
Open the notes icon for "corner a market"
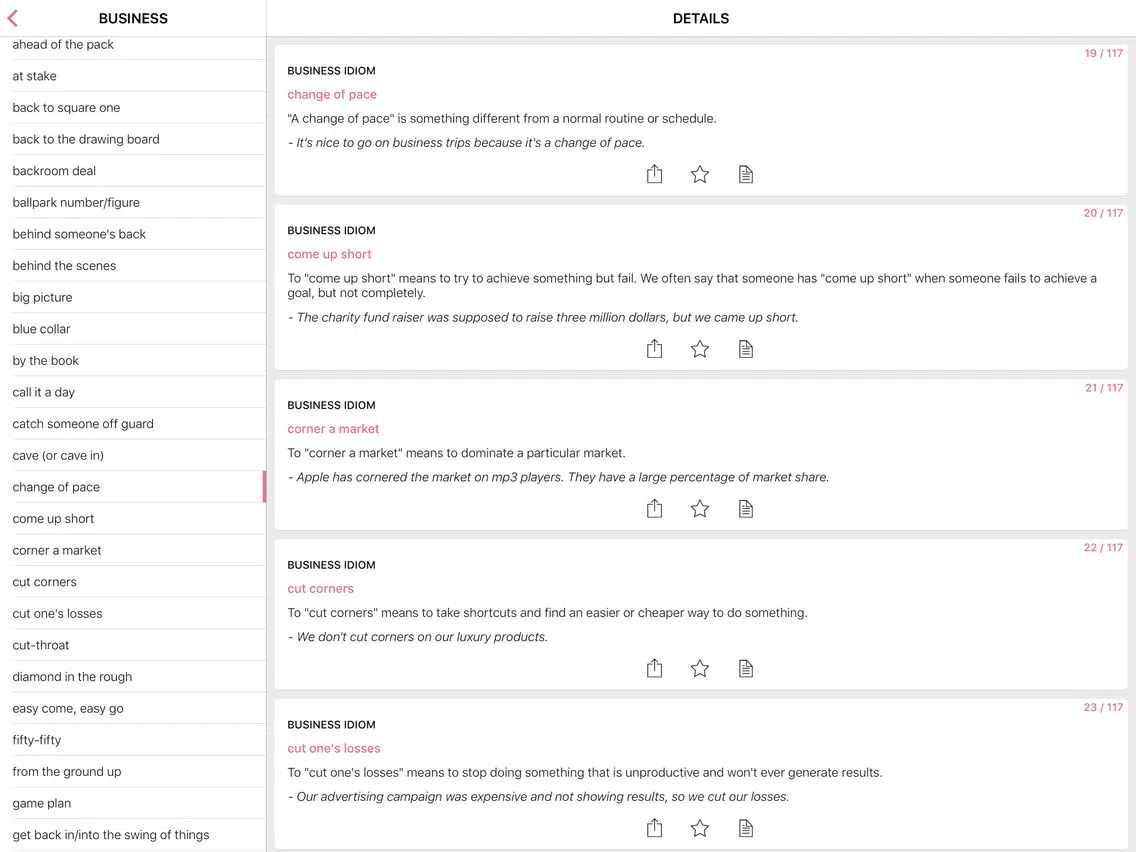[x=746, y=509]
